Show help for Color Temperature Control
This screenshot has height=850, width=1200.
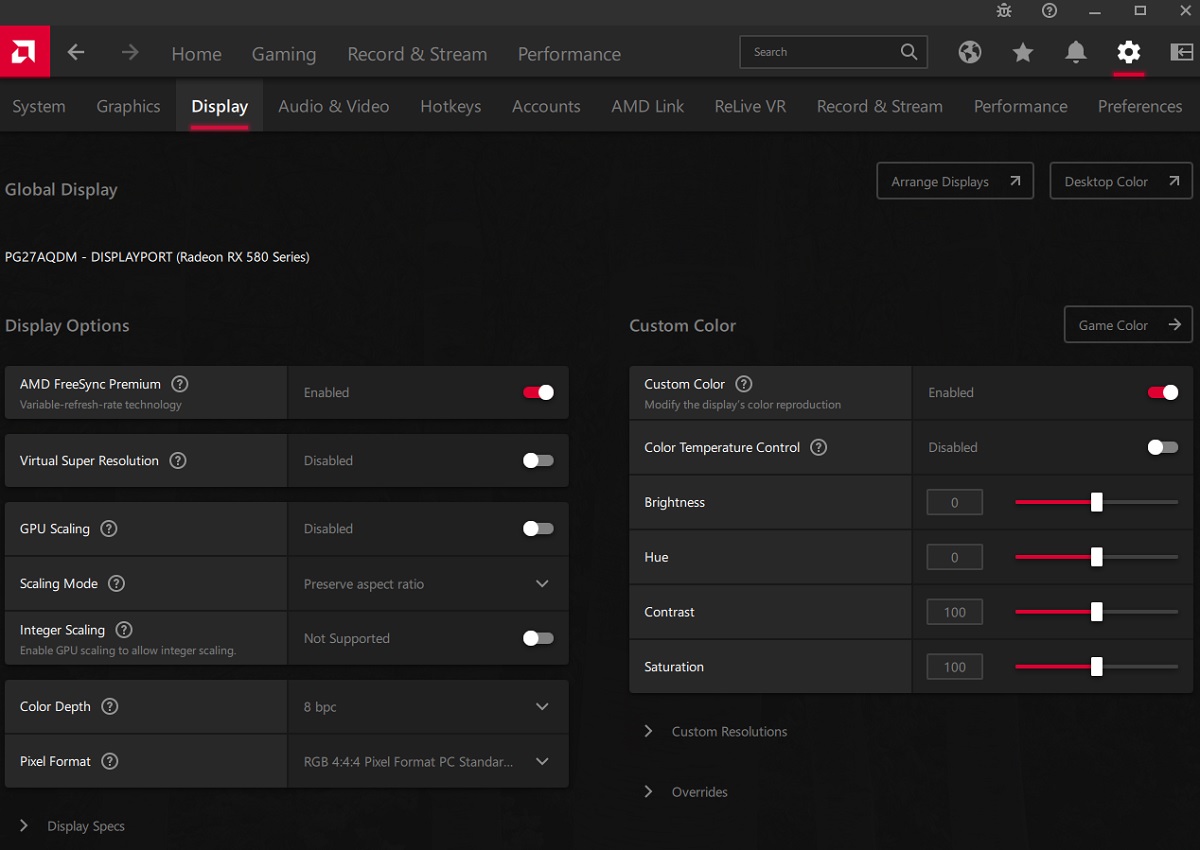pyautogui.click(x=819, y=448)
